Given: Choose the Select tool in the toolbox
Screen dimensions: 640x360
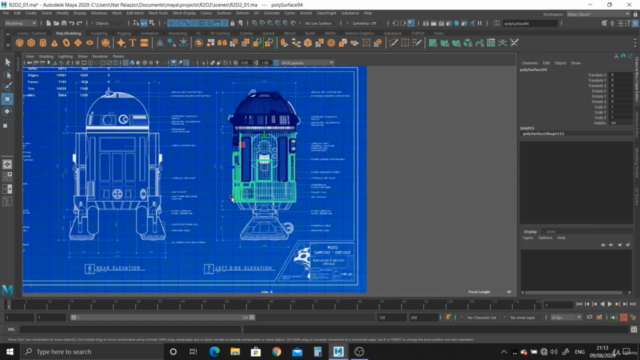Looking at the screenshot, I should click(x=7, y=62).
